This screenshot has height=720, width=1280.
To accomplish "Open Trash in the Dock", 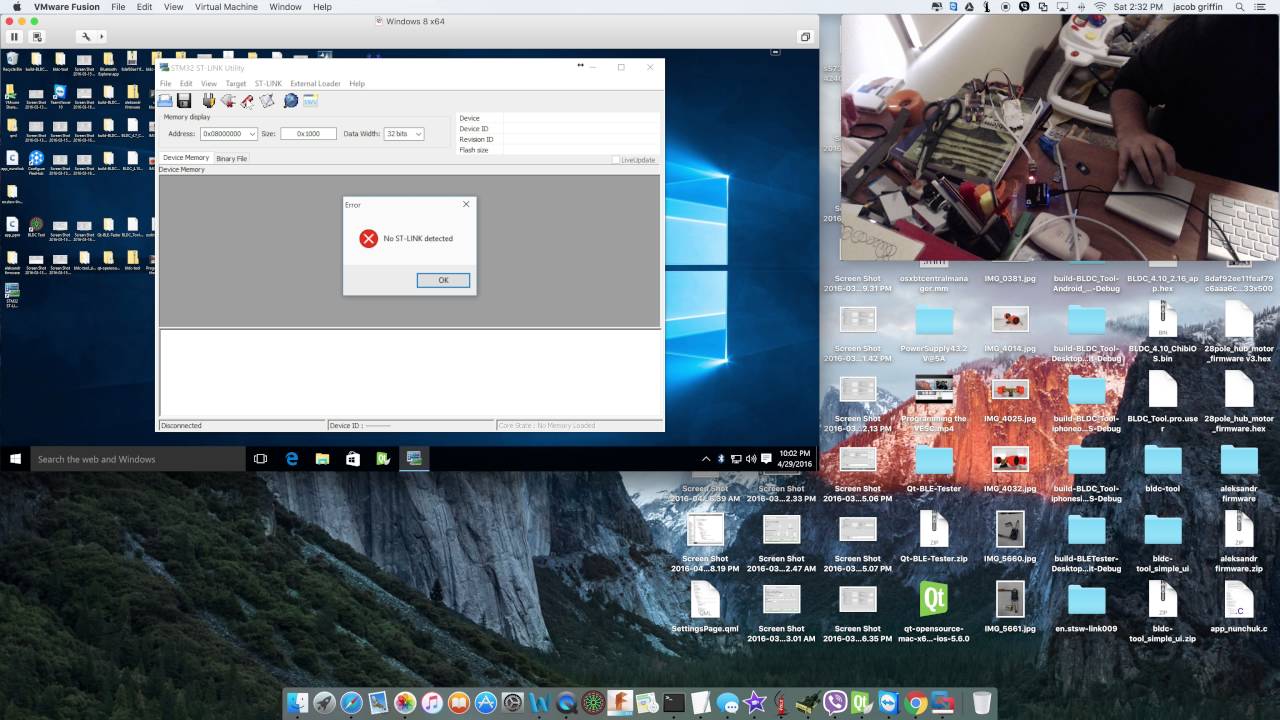I will [982, 703].
